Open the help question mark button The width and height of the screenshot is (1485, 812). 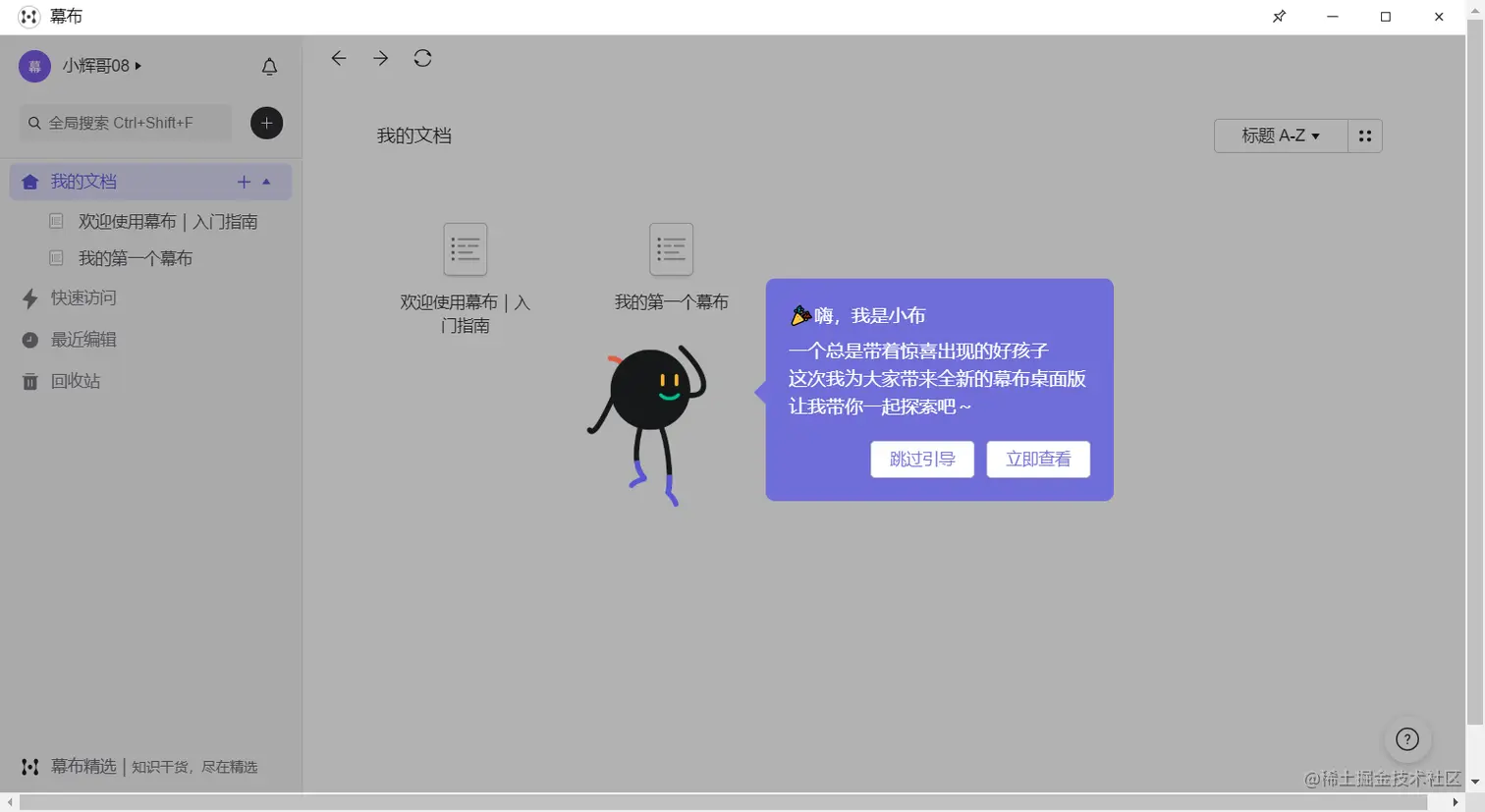click(1407, 739)
